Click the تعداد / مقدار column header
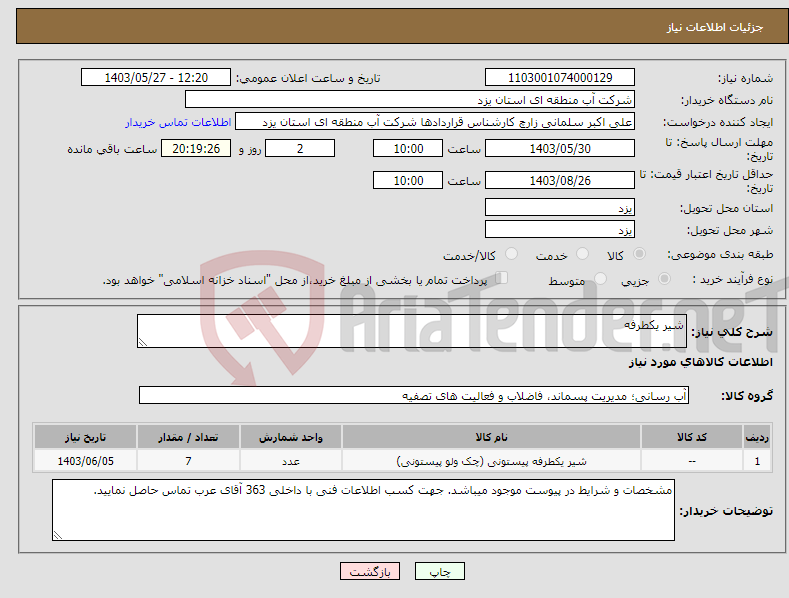This screenshot has height=598, width=789. pyautogui.click(x=188, y=437)
